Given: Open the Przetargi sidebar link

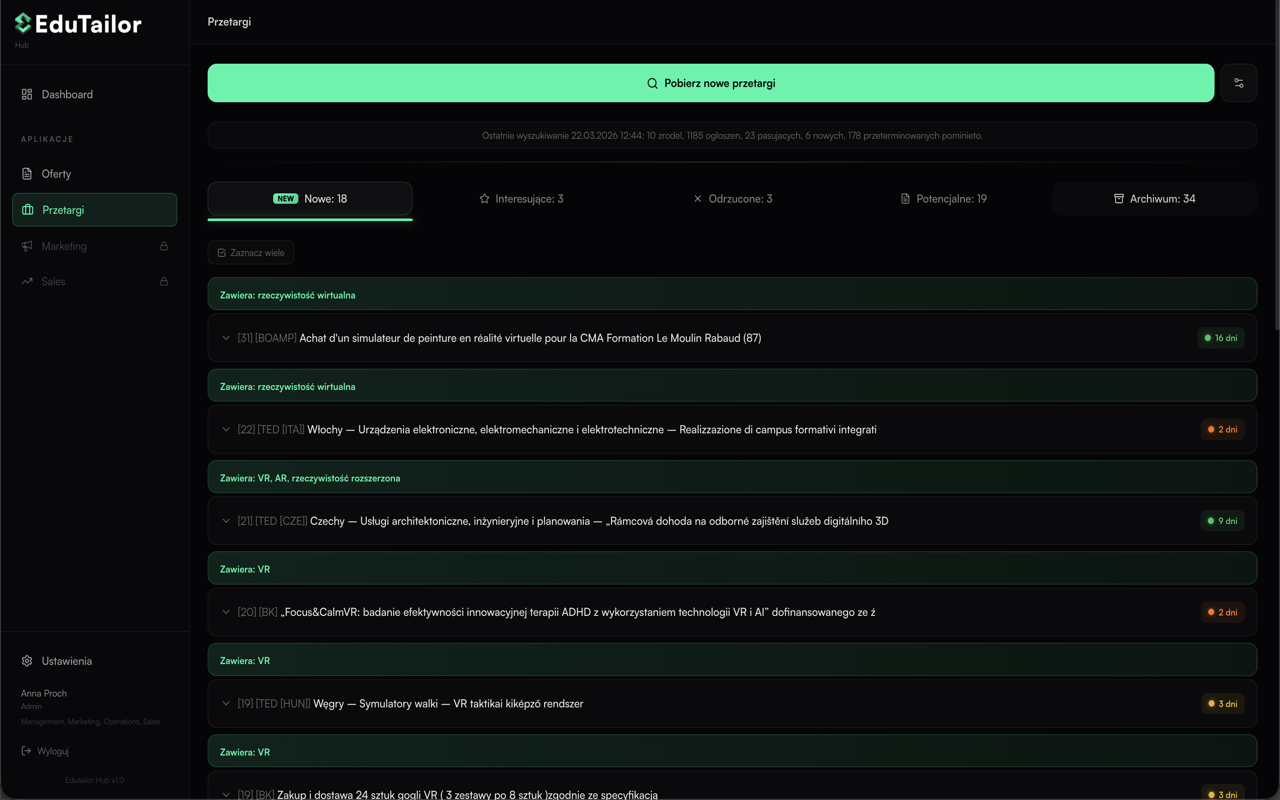Looking at the screenshot, I should 94,210.
